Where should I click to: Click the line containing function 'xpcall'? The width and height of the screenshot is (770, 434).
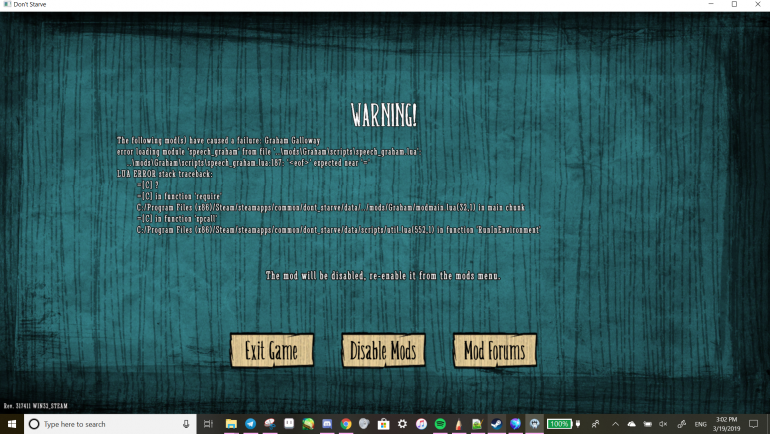pyautogui.click(x=177, y=218)
